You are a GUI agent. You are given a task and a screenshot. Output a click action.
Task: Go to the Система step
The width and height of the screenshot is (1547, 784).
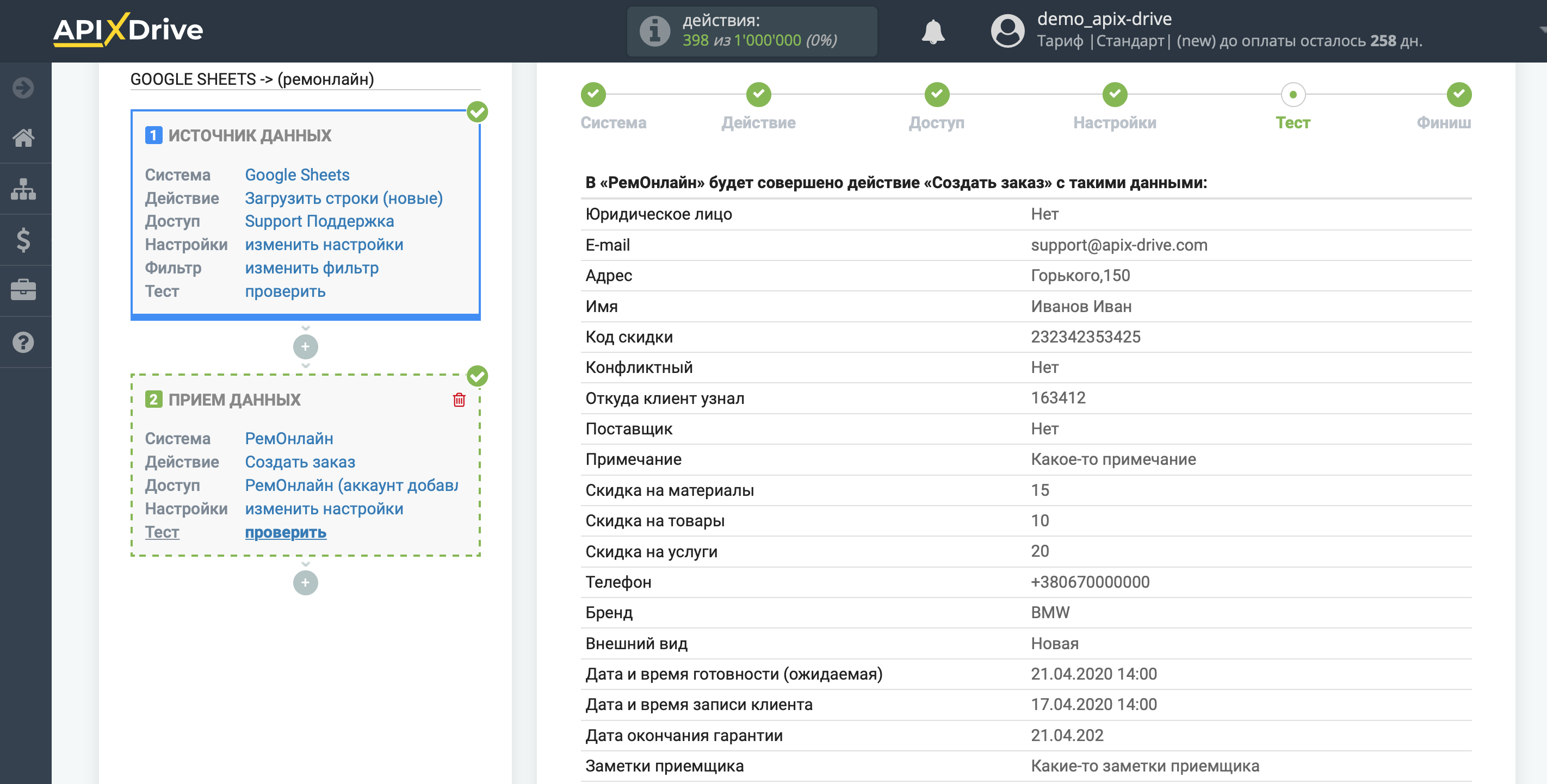coord(593,94)
